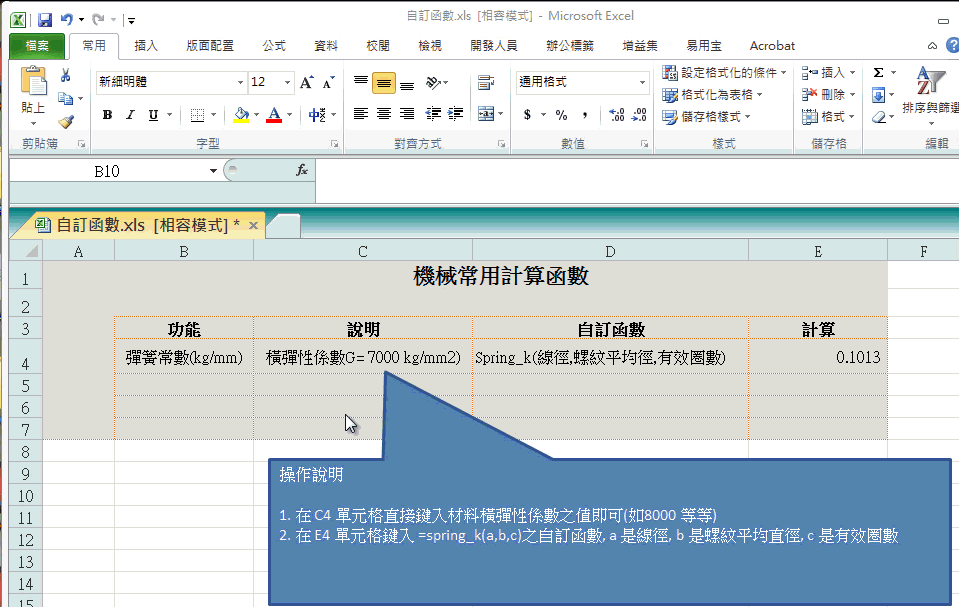Open the font size dropdown
959x607 pixels.
pyautogui.click(x=287, y=82)
